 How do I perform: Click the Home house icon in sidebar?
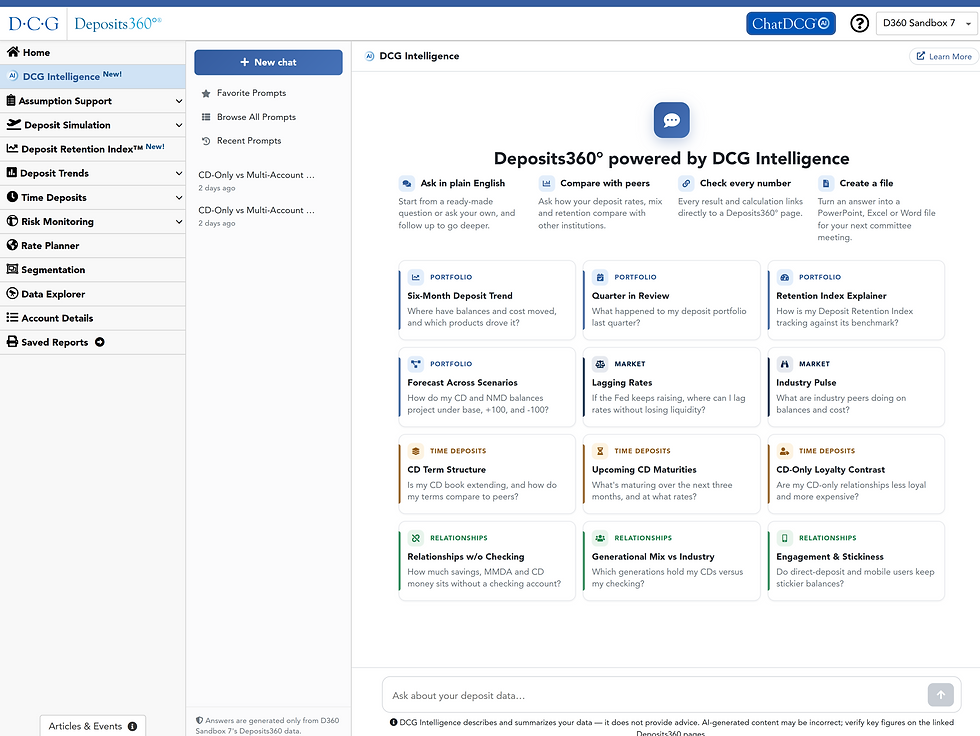point(12,52)
